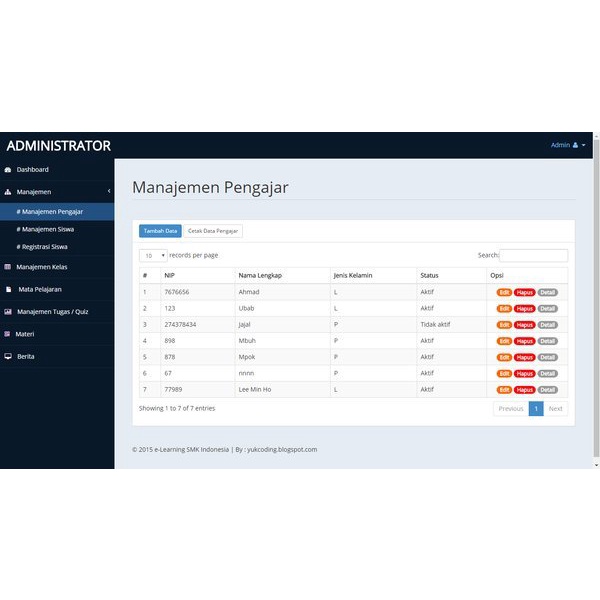600x600 pixels.
Task: Click the Search input field
Action: tap(533, 255)
